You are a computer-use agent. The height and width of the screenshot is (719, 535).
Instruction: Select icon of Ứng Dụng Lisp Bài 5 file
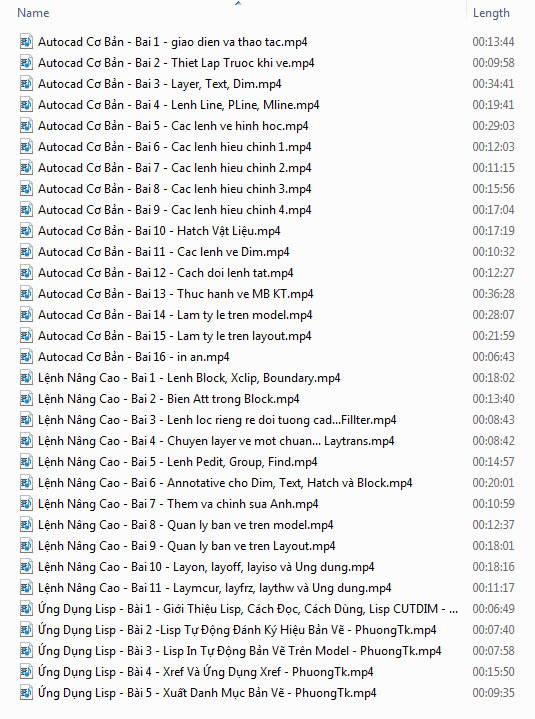26,693
